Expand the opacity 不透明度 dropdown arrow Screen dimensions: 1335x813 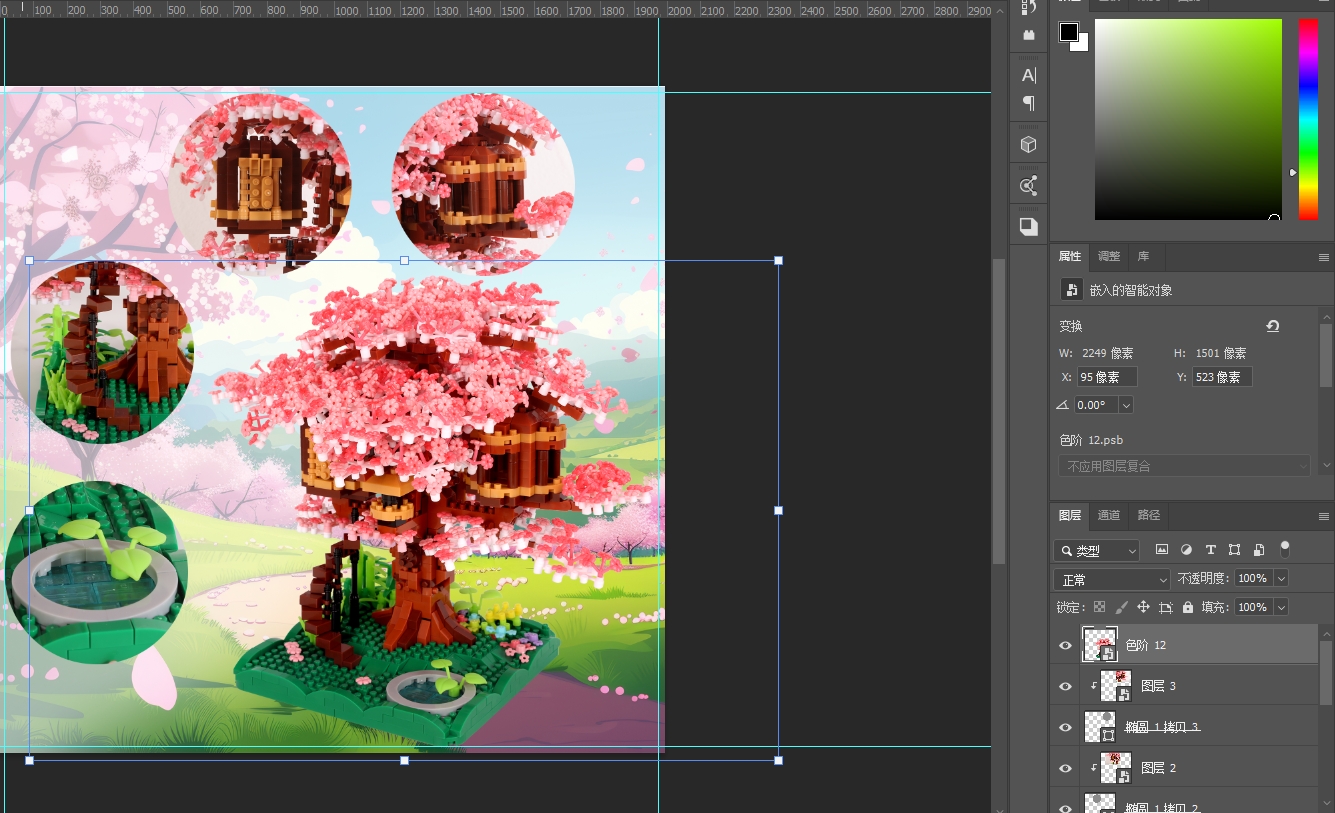(x=1281, y=579)
